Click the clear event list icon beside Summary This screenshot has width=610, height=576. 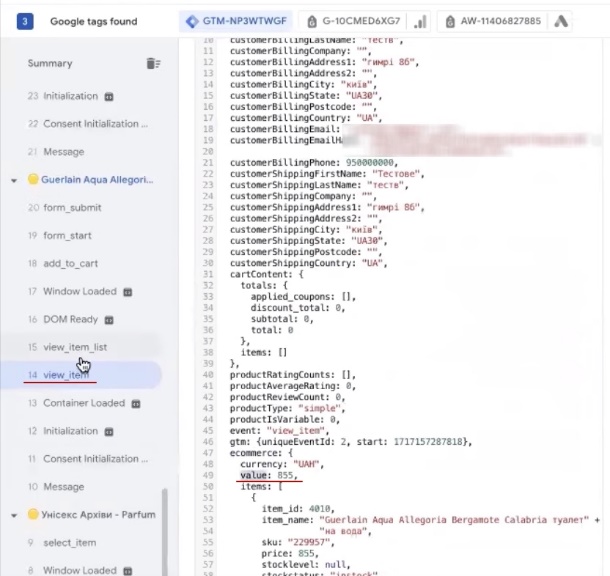click(153, 63)
